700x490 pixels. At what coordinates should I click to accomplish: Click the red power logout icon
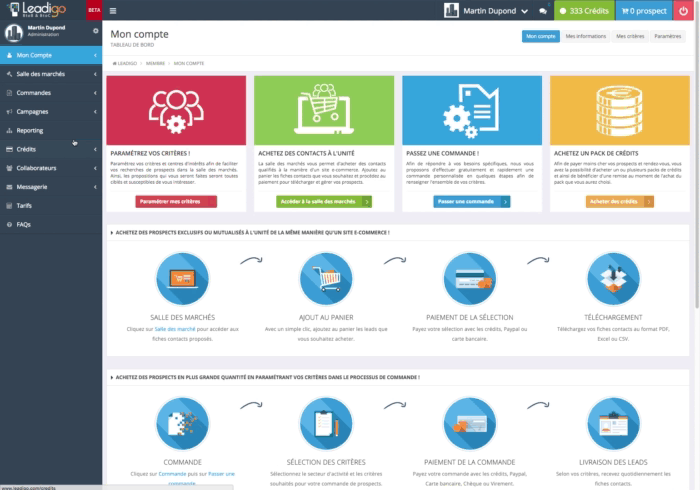(x=683, y=11)
